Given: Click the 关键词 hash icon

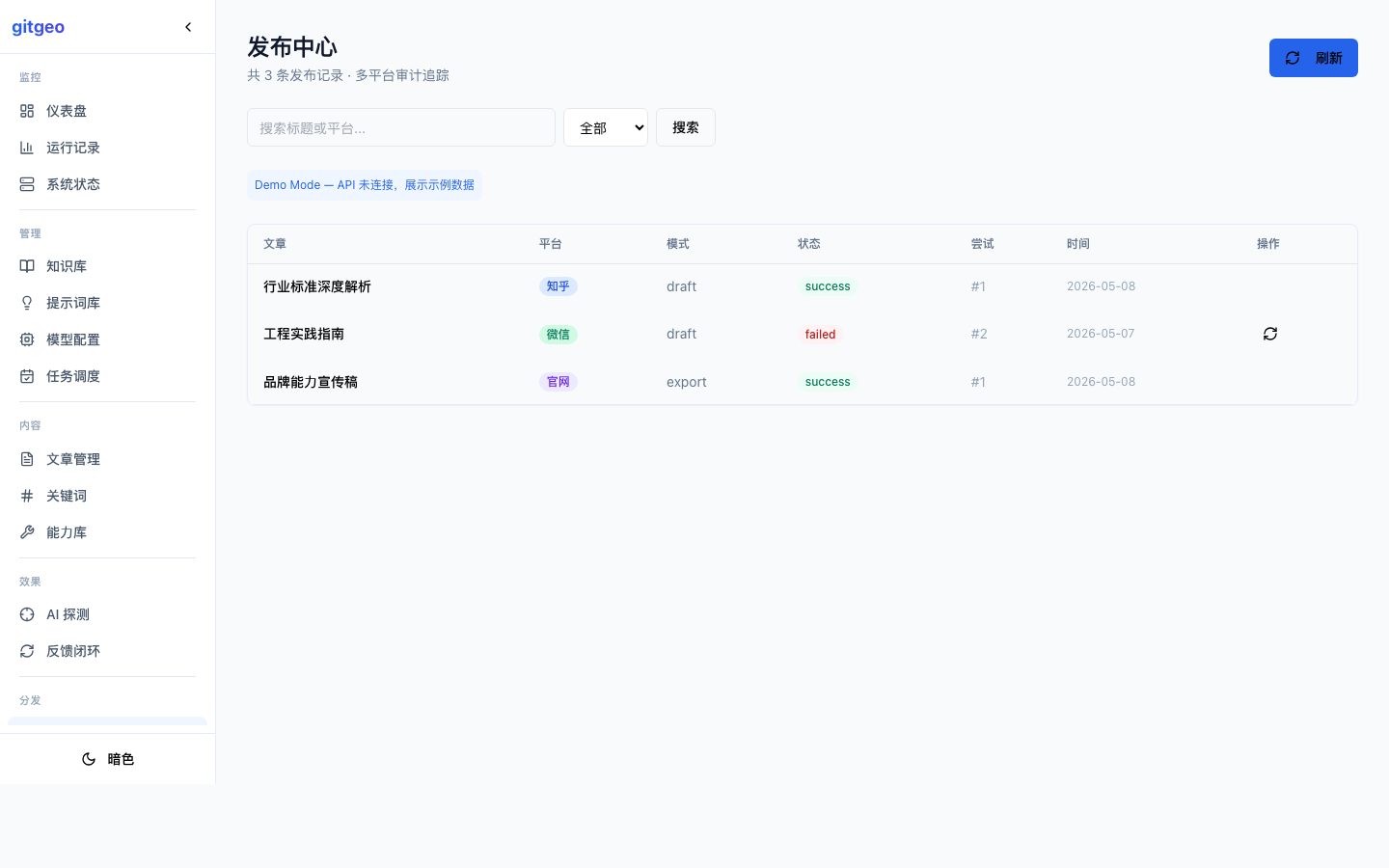Looking at the screenshot, I should [27, 496].
